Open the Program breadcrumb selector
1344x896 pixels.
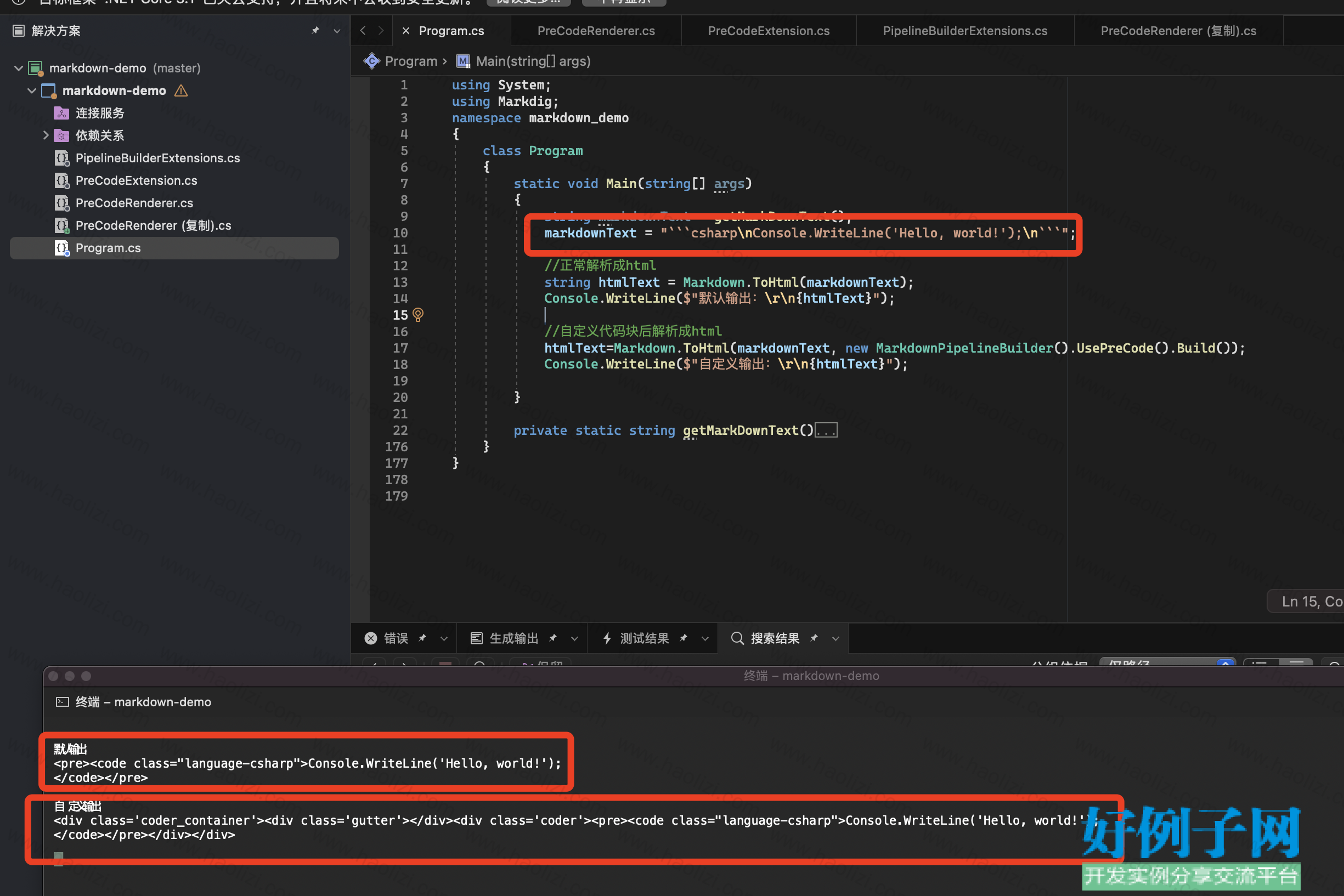click(x=411, y=61)
